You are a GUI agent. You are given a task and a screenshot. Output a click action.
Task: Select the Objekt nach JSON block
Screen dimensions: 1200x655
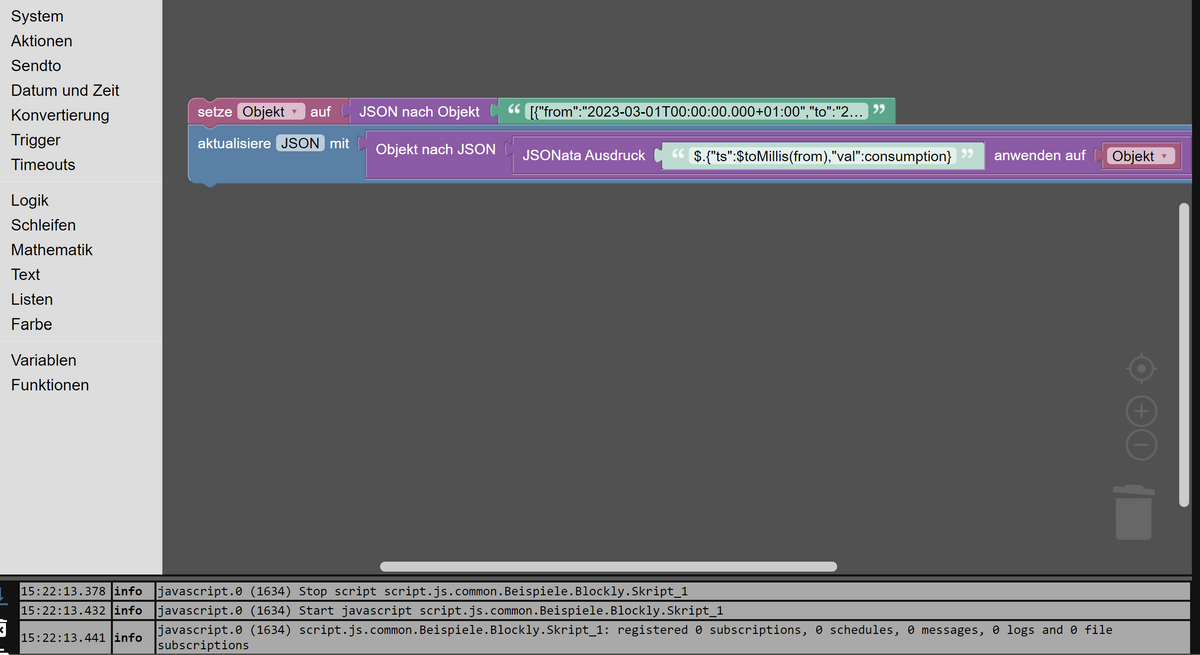435,149
